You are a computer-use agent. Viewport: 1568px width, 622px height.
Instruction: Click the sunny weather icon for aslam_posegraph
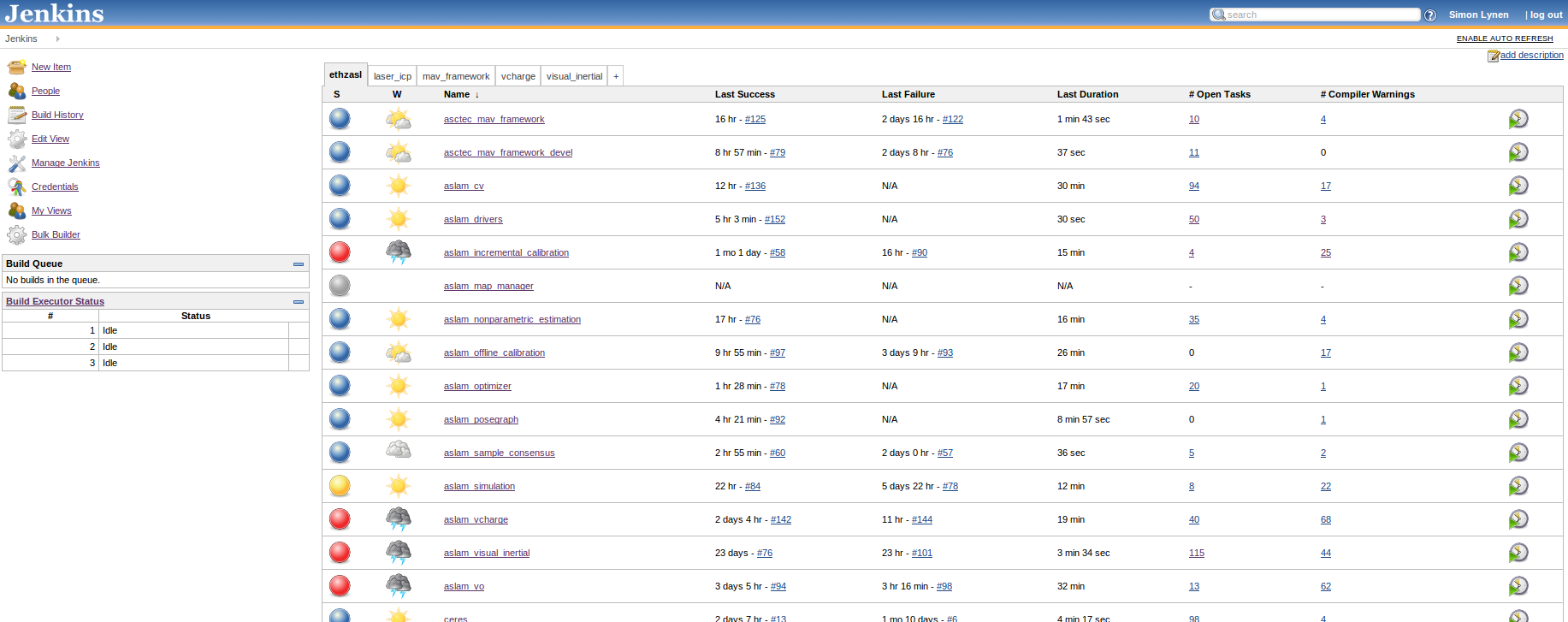tap(399, 419)
